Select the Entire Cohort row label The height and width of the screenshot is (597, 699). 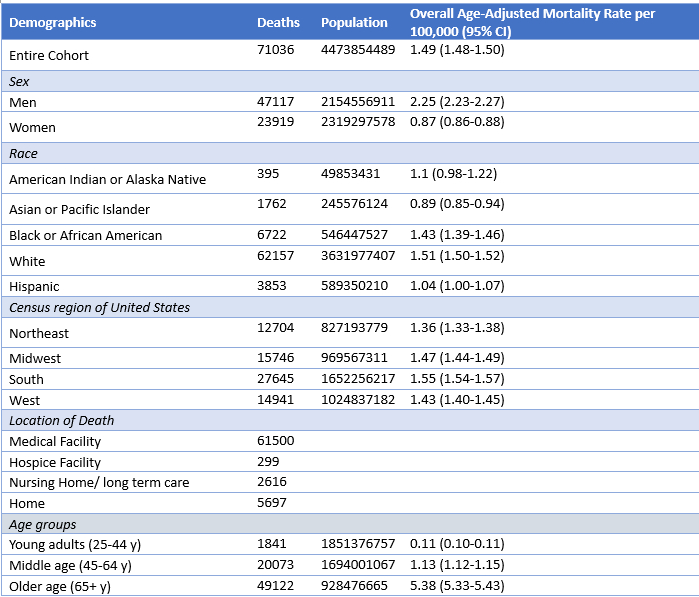tap(49, 55)
